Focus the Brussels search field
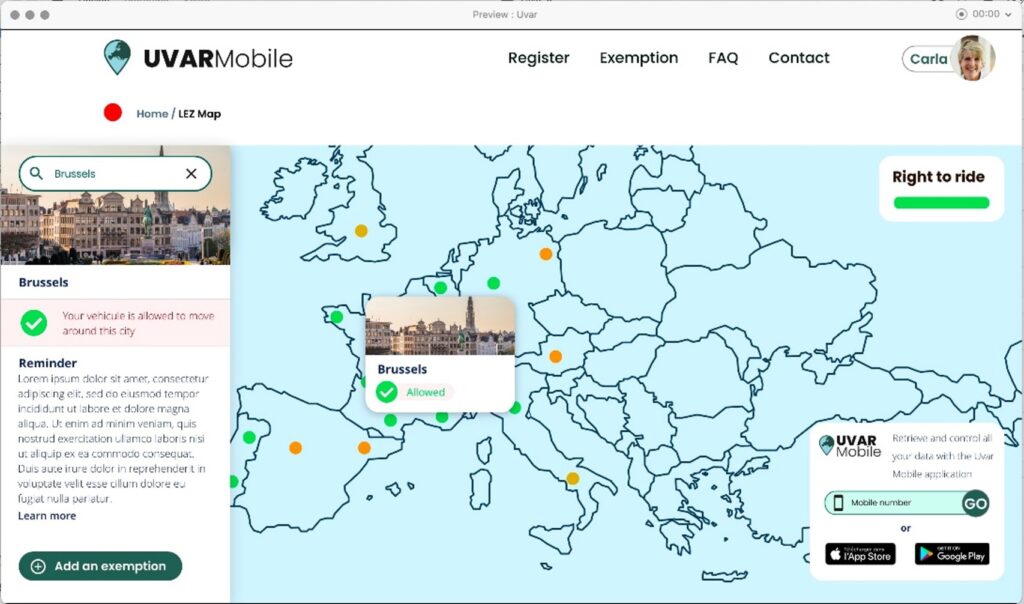 [x=116, y=174]
